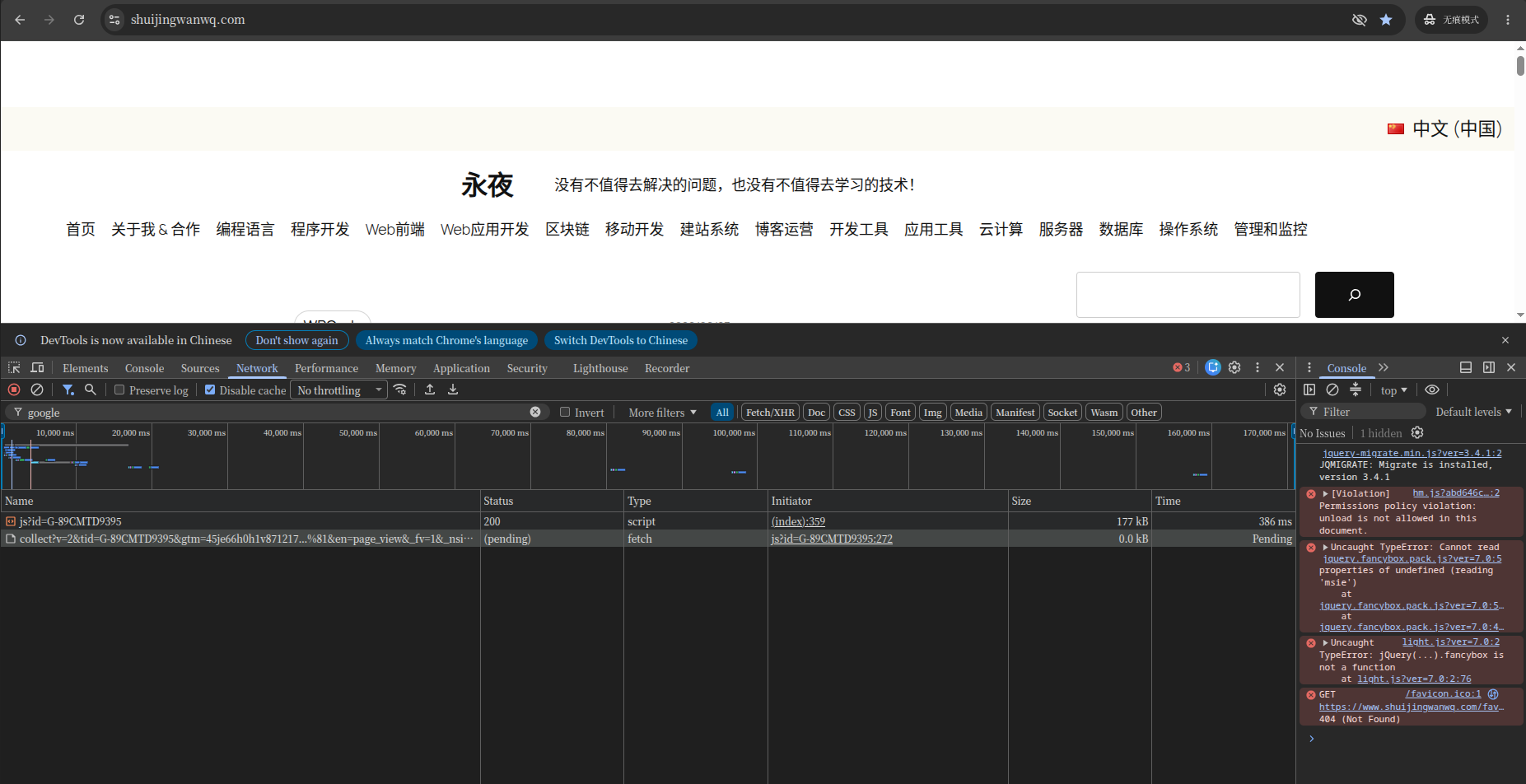Click Always match Chrome's language button
Viewport: 1526px width, 784px height.
(x=446, y=340)
